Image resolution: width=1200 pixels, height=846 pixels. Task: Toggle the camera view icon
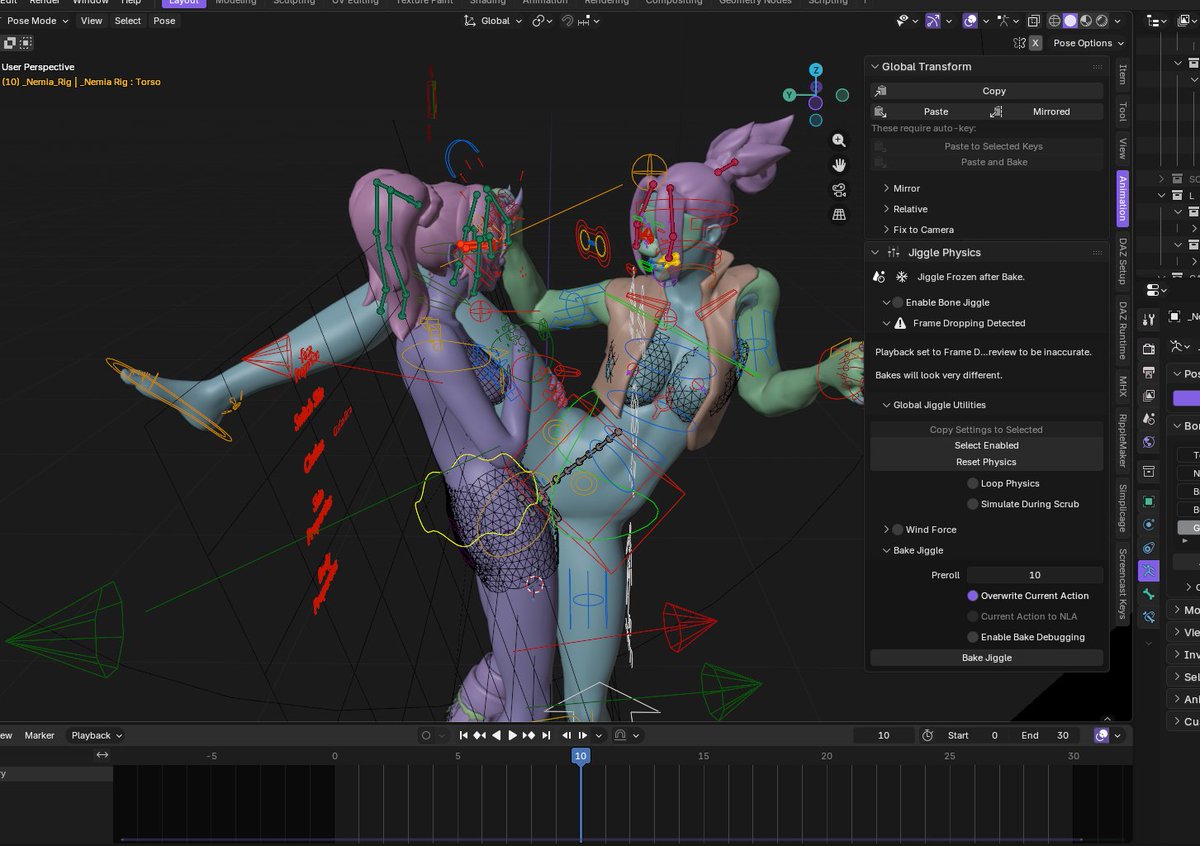tap(839, 190)
